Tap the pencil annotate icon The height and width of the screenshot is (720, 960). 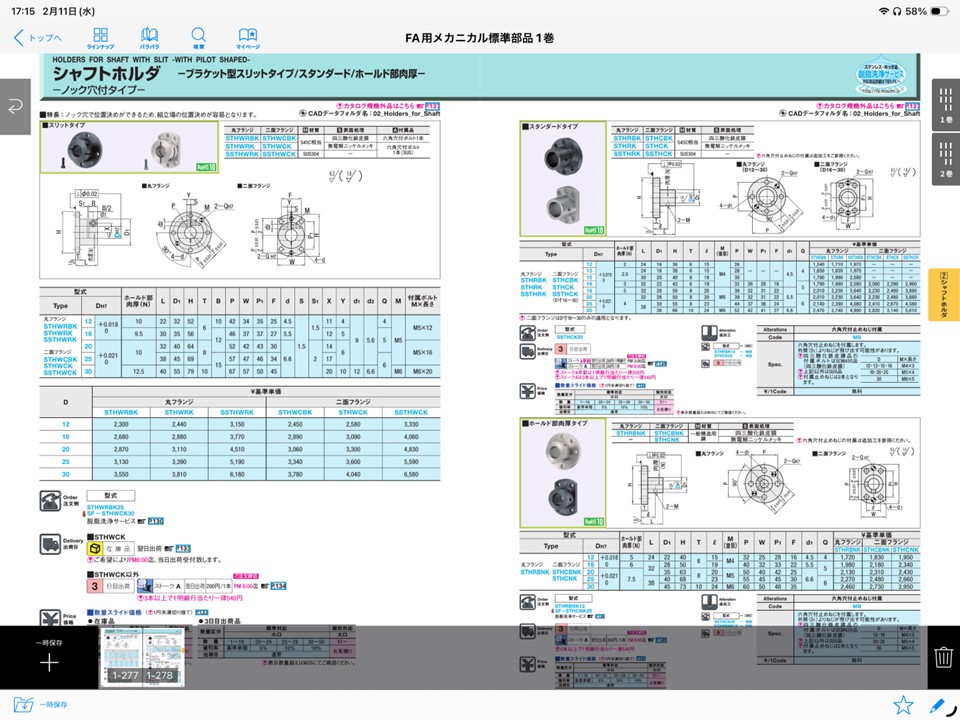[x=938, y=705]
